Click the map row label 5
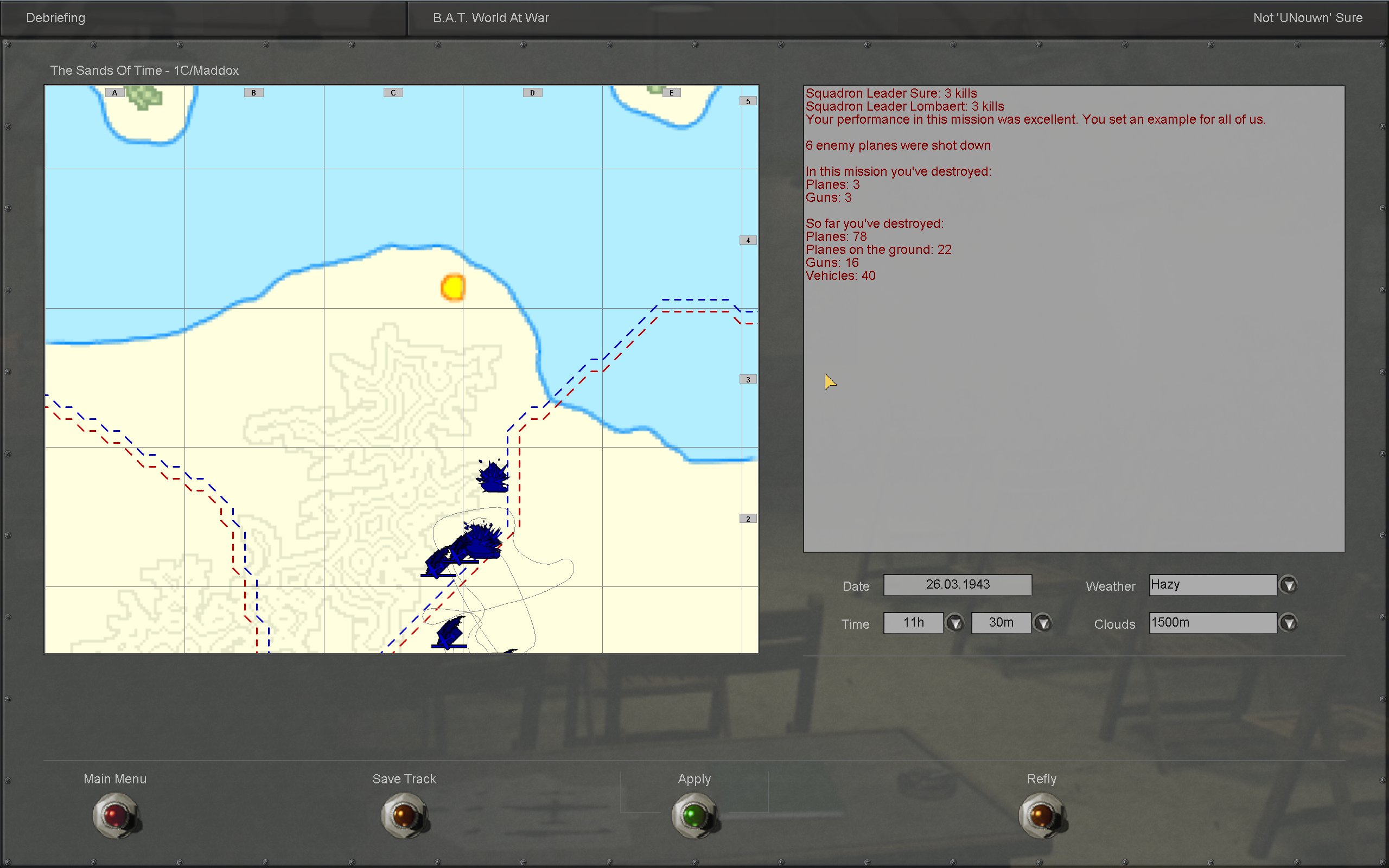The width and height of the screenshot is (1389, 868). pyautogui.click(x=748, y=101)
